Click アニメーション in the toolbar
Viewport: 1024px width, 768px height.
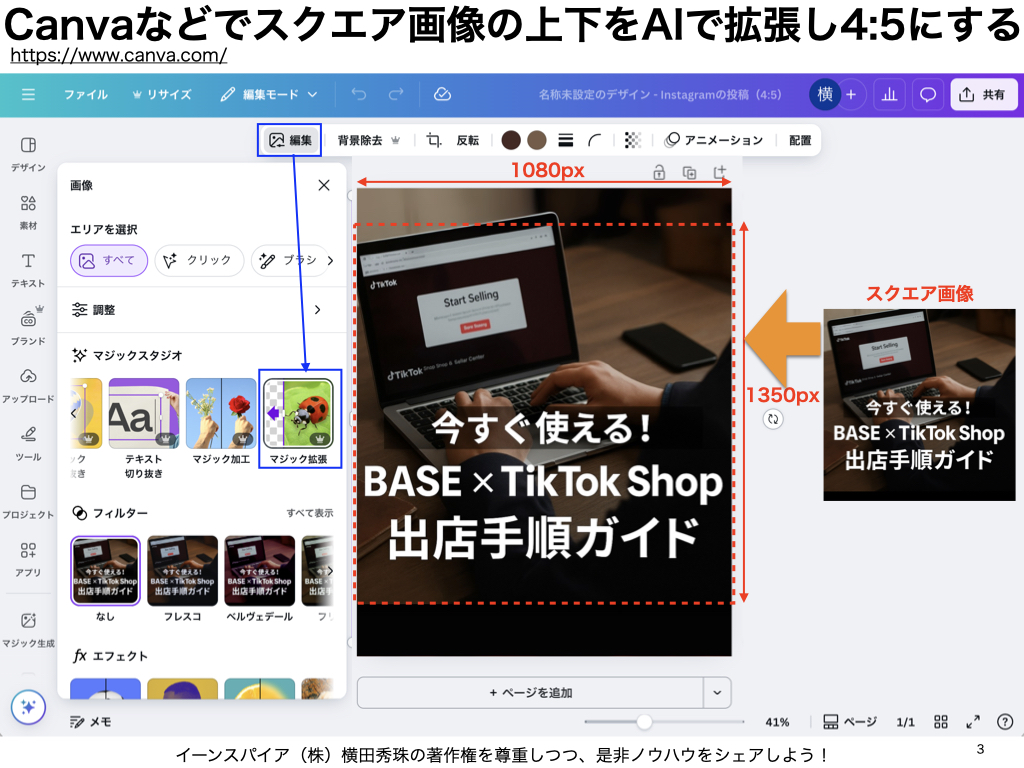[x=714, y=140]
